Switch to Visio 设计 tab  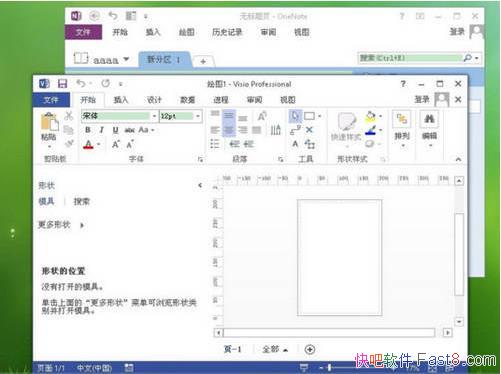click(x=154, y=100)
